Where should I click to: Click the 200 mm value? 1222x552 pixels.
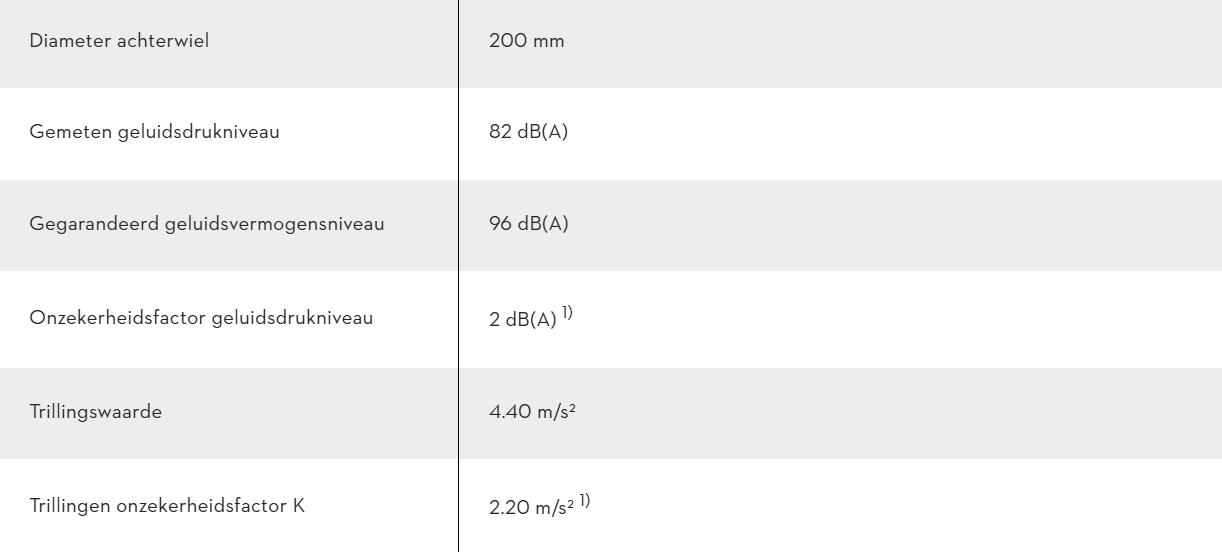pyautogui.click(x=527, y=44)
